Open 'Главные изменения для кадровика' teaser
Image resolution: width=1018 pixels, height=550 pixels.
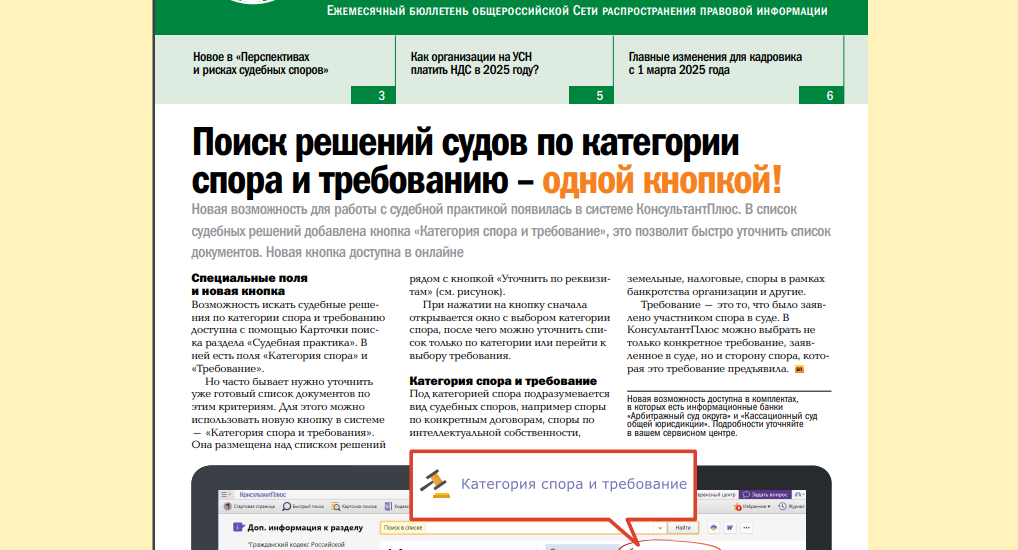(715, 64)
